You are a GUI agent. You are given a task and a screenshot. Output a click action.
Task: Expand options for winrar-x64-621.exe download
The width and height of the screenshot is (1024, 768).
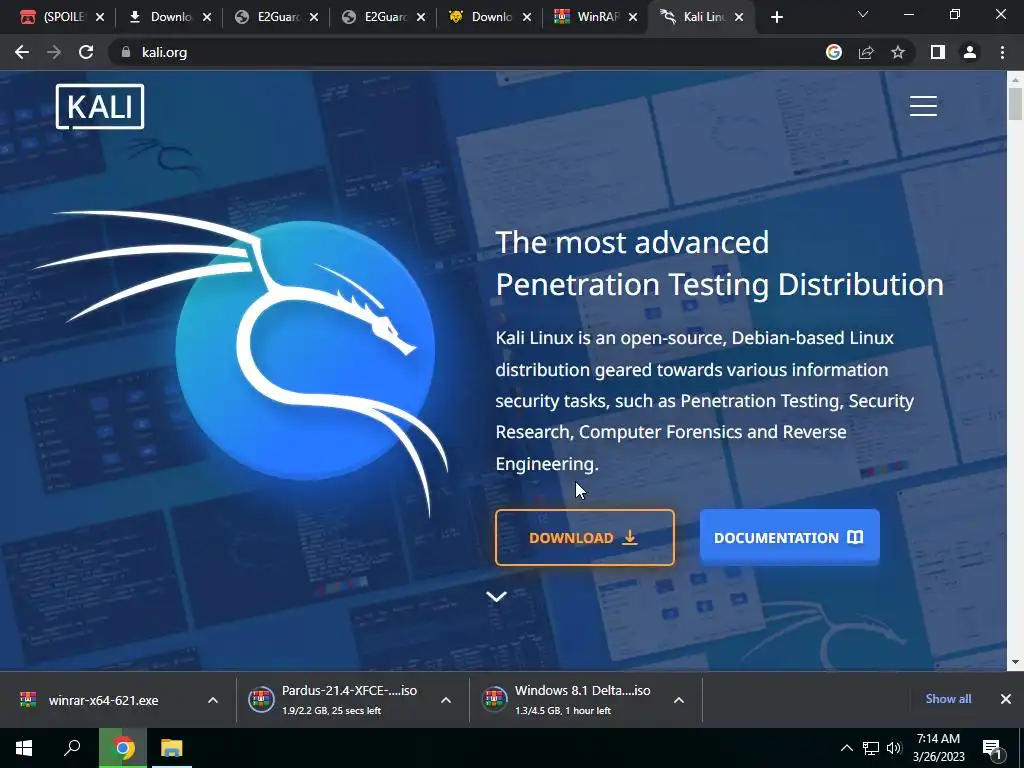[213, 700]
